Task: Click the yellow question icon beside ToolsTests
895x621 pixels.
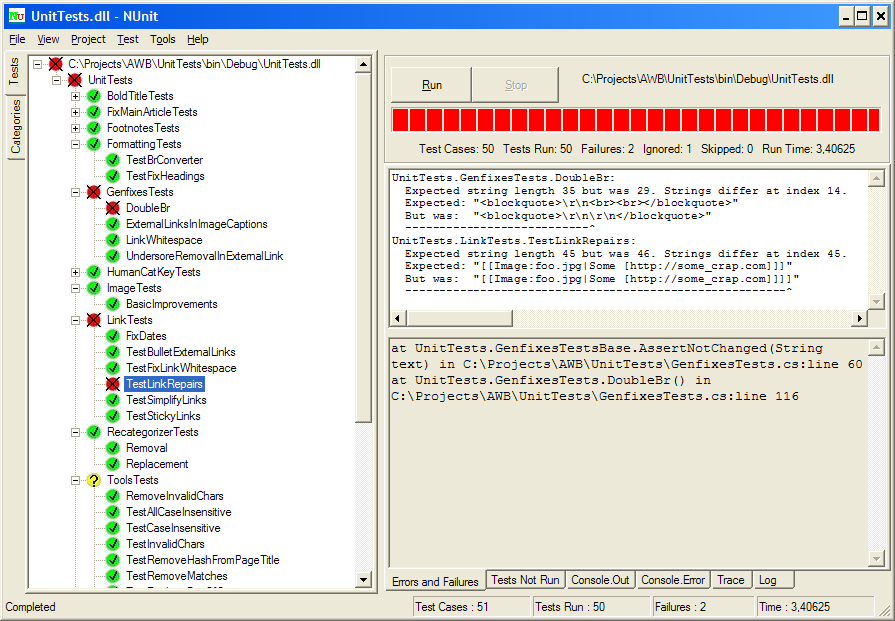Action: pyautogui.click(x=94, y=480)
